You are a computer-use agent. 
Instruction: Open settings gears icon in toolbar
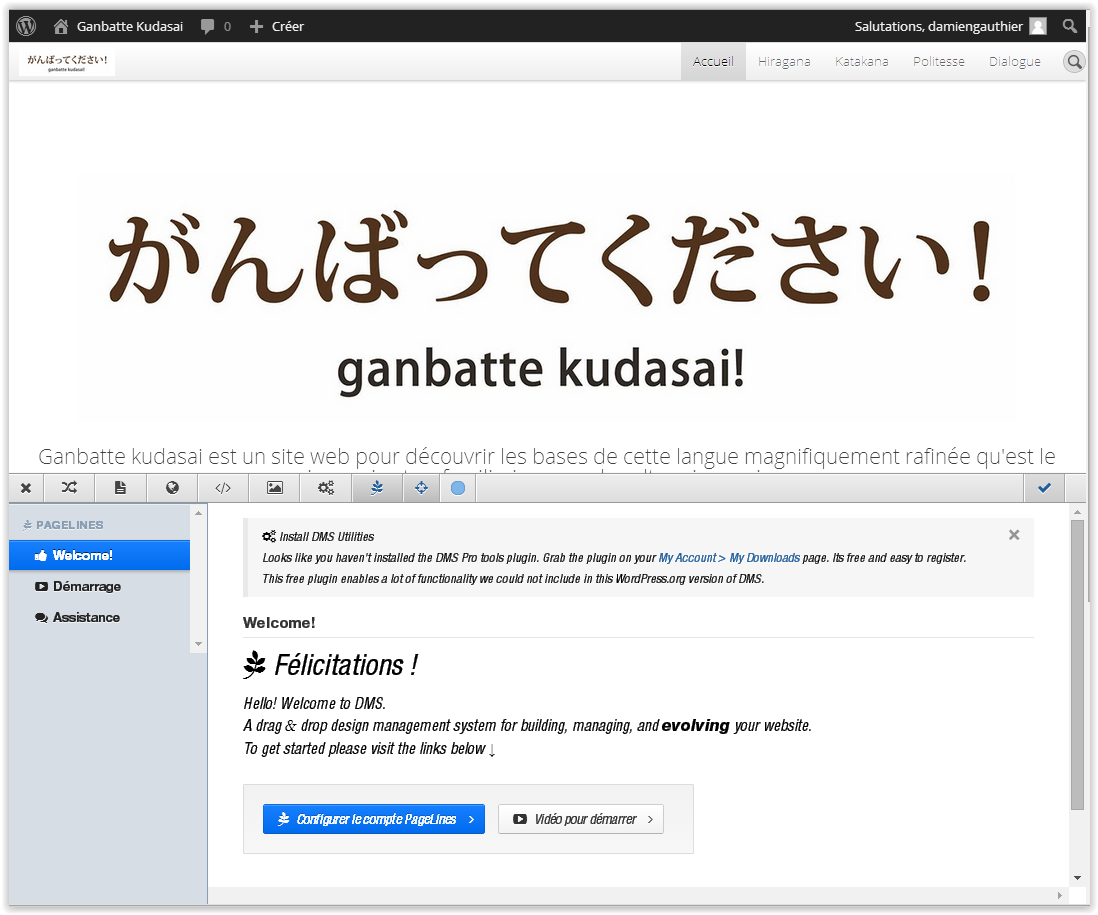coord(326,488)
